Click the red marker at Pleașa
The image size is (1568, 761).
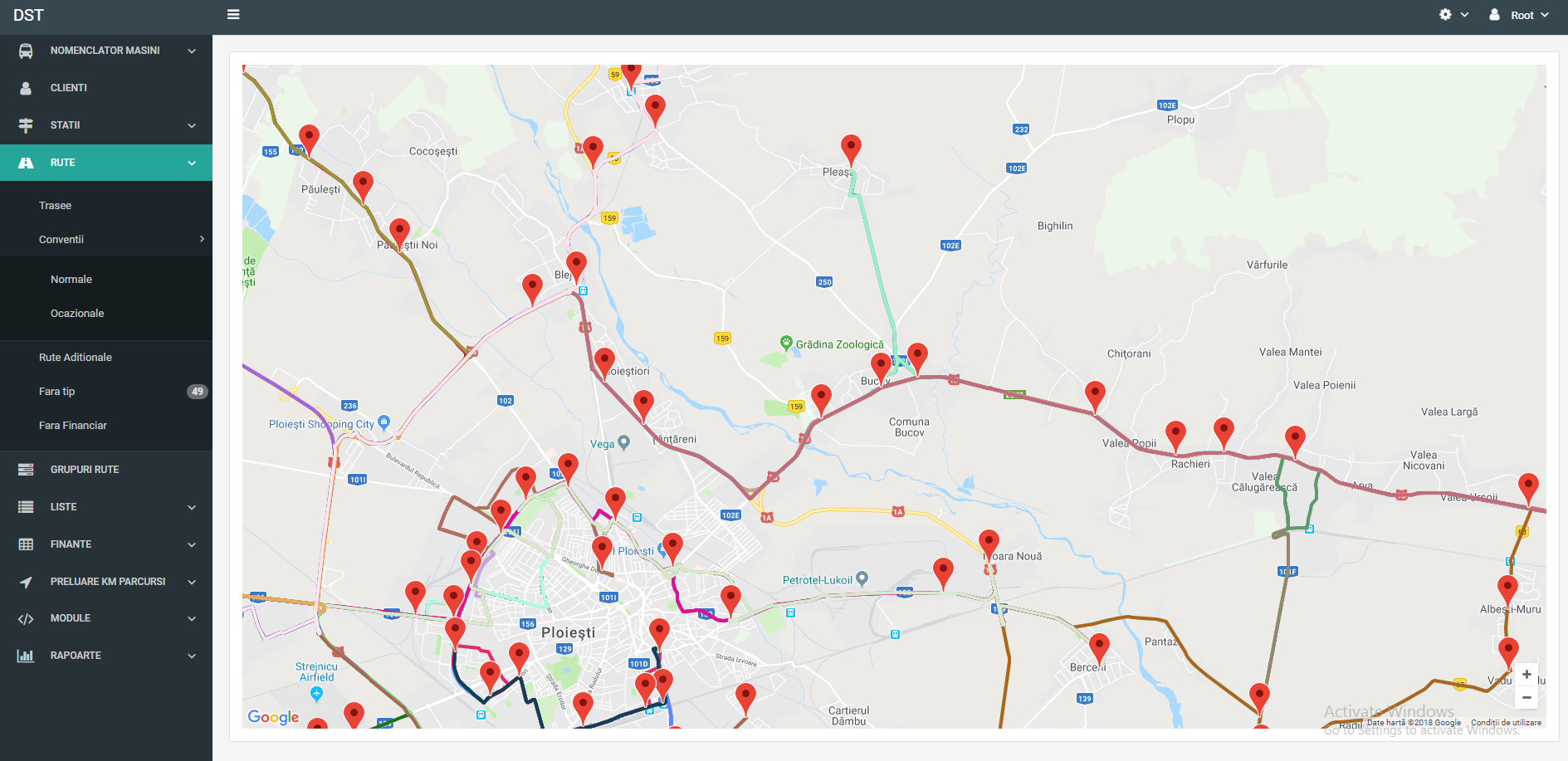[x=851, y=151]
